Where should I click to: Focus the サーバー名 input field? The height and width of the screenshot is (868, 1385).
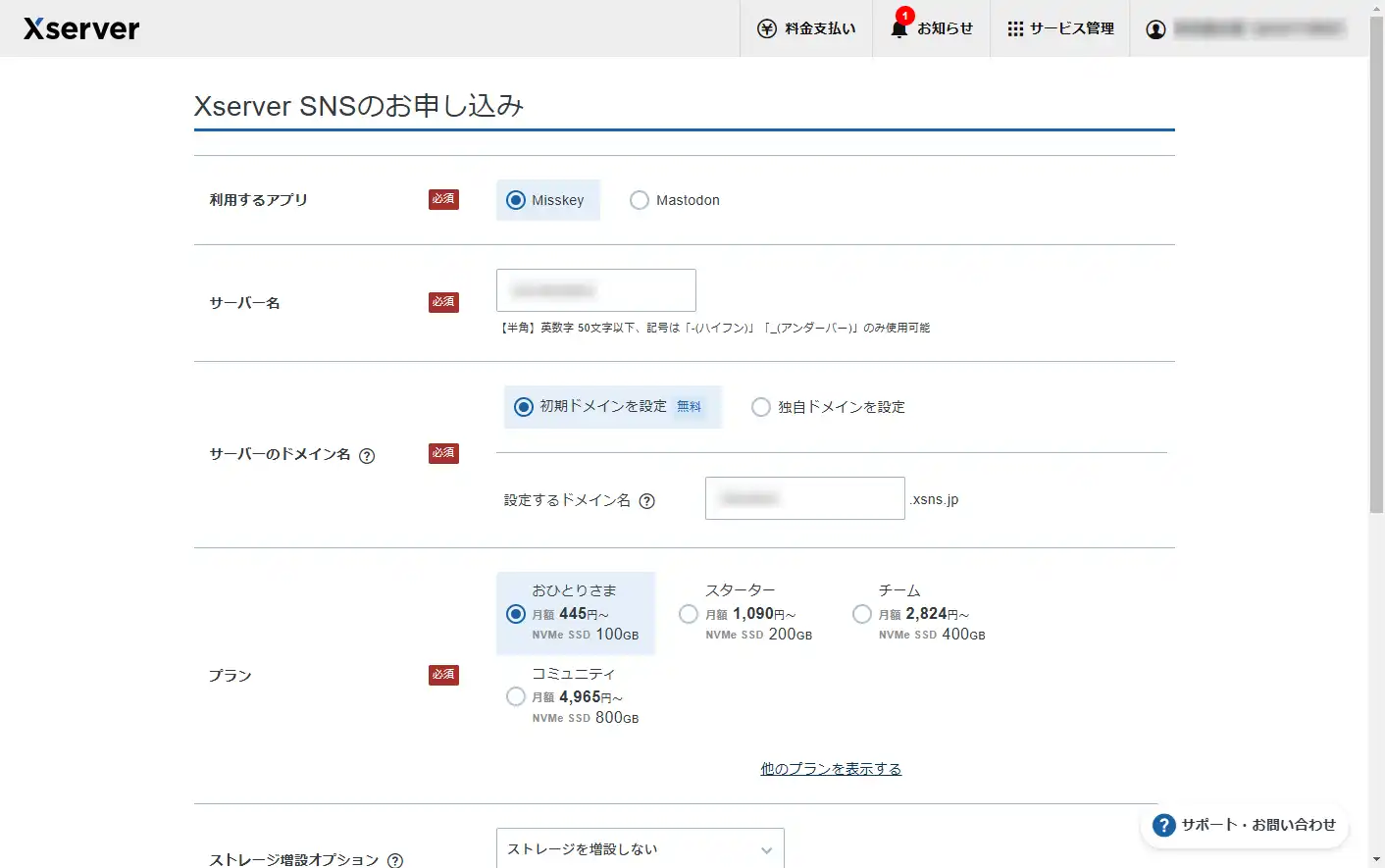[x=596, y=290]
